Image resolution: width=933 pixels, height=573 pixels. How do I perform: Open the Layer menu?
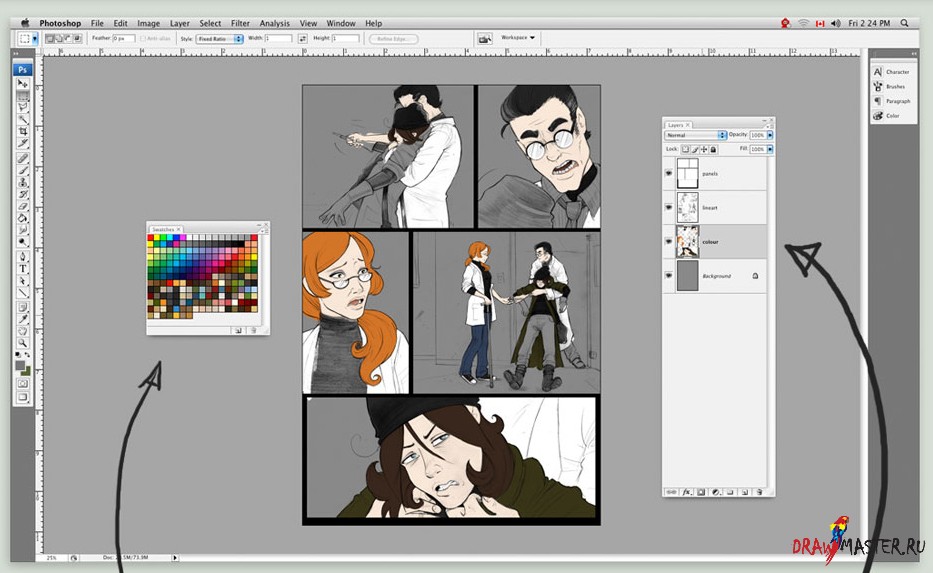click(180, 23)
